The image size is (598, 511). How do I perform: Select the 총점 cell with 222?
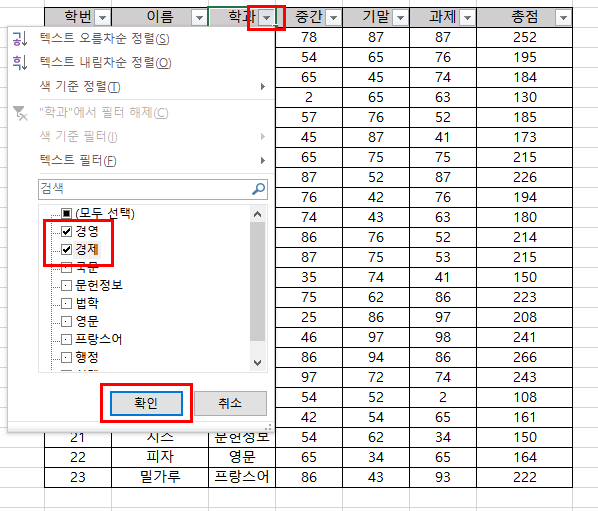pyautogui.click(x=524, y=477)
